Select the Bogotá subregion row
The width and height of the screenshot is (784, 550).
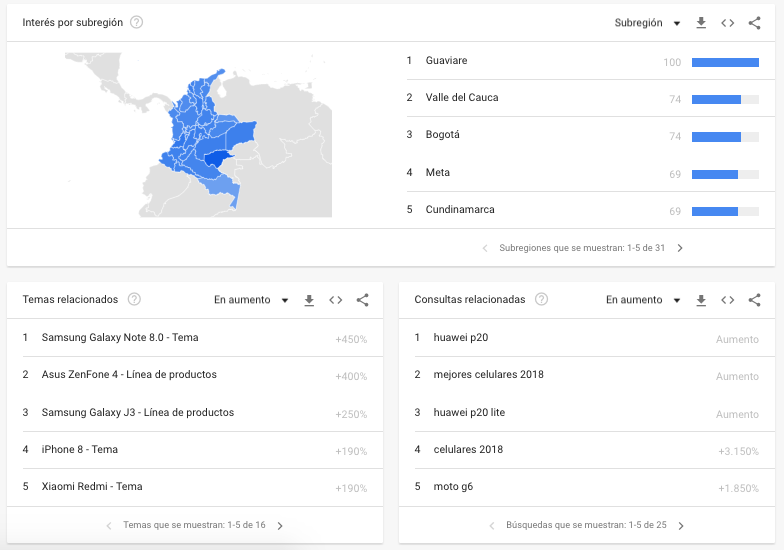(x=590, y=136)
